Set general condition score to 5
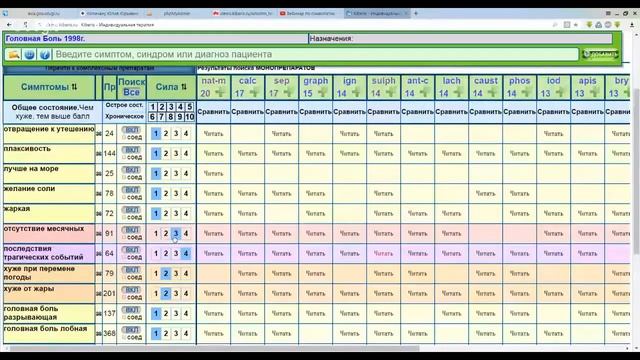The image size is (640, 360). [189, 107]
